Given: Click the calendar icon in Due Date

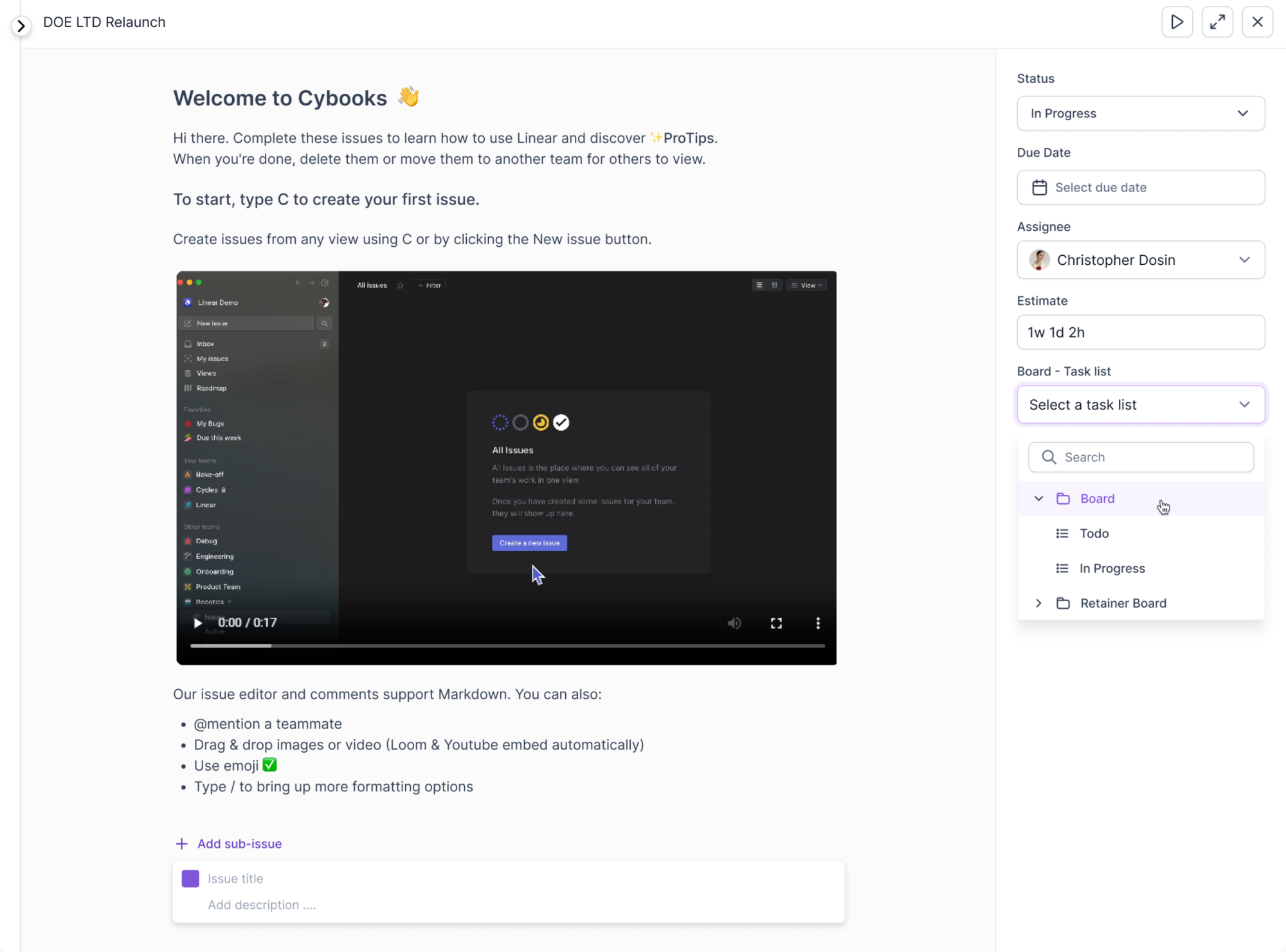Looking at the screenshot, I should coord(1039,187).
